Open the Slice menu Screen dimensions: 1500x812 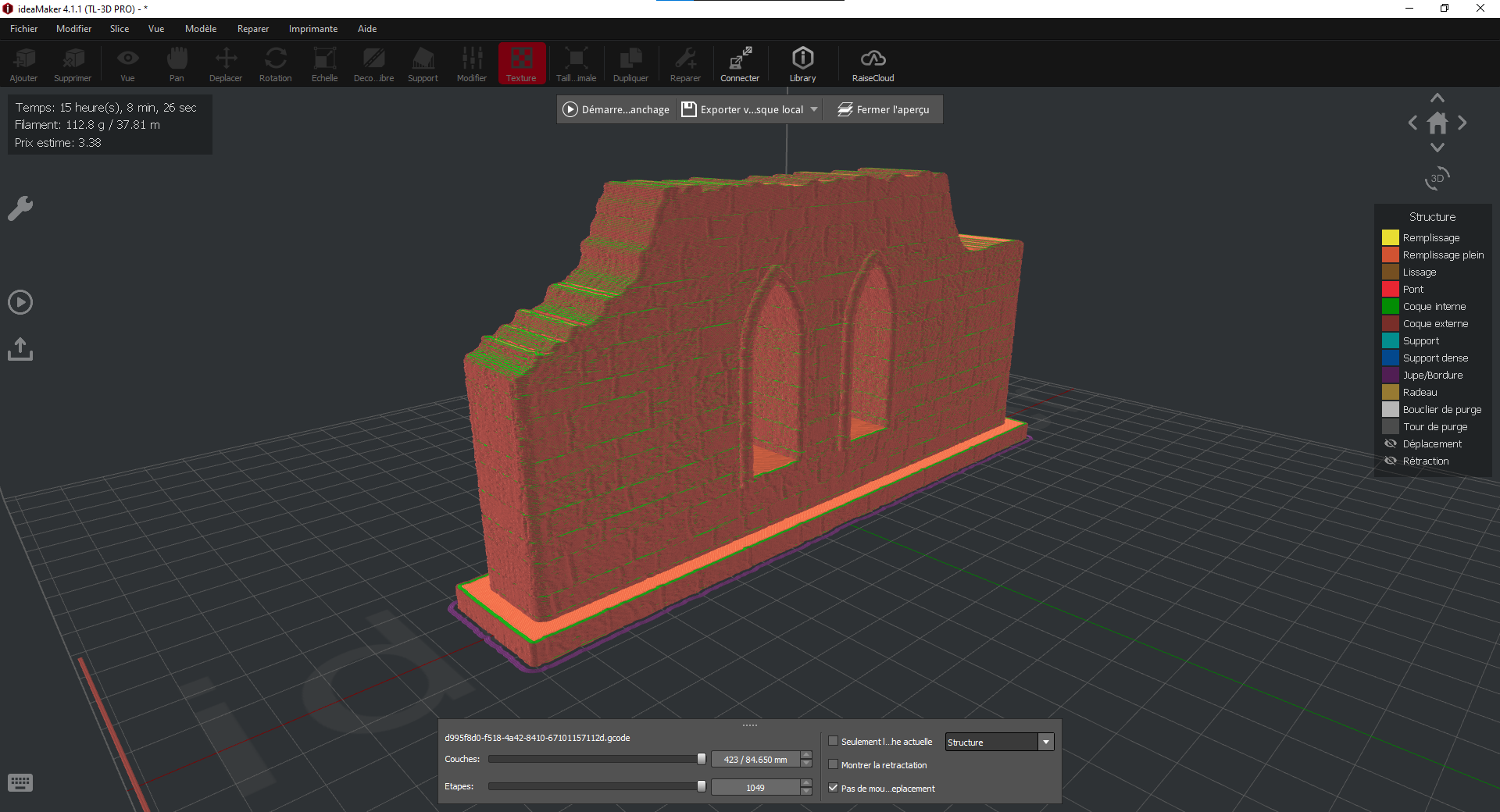(x=120, y=29)
